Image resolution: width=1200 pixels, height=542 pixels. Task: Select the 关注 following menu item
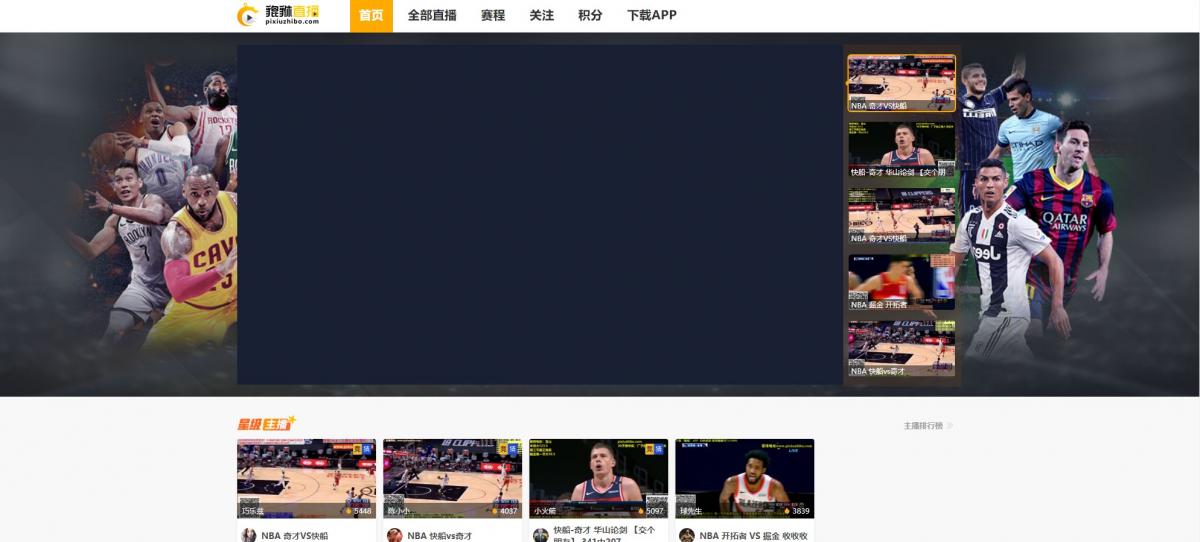tap(541, 16)
